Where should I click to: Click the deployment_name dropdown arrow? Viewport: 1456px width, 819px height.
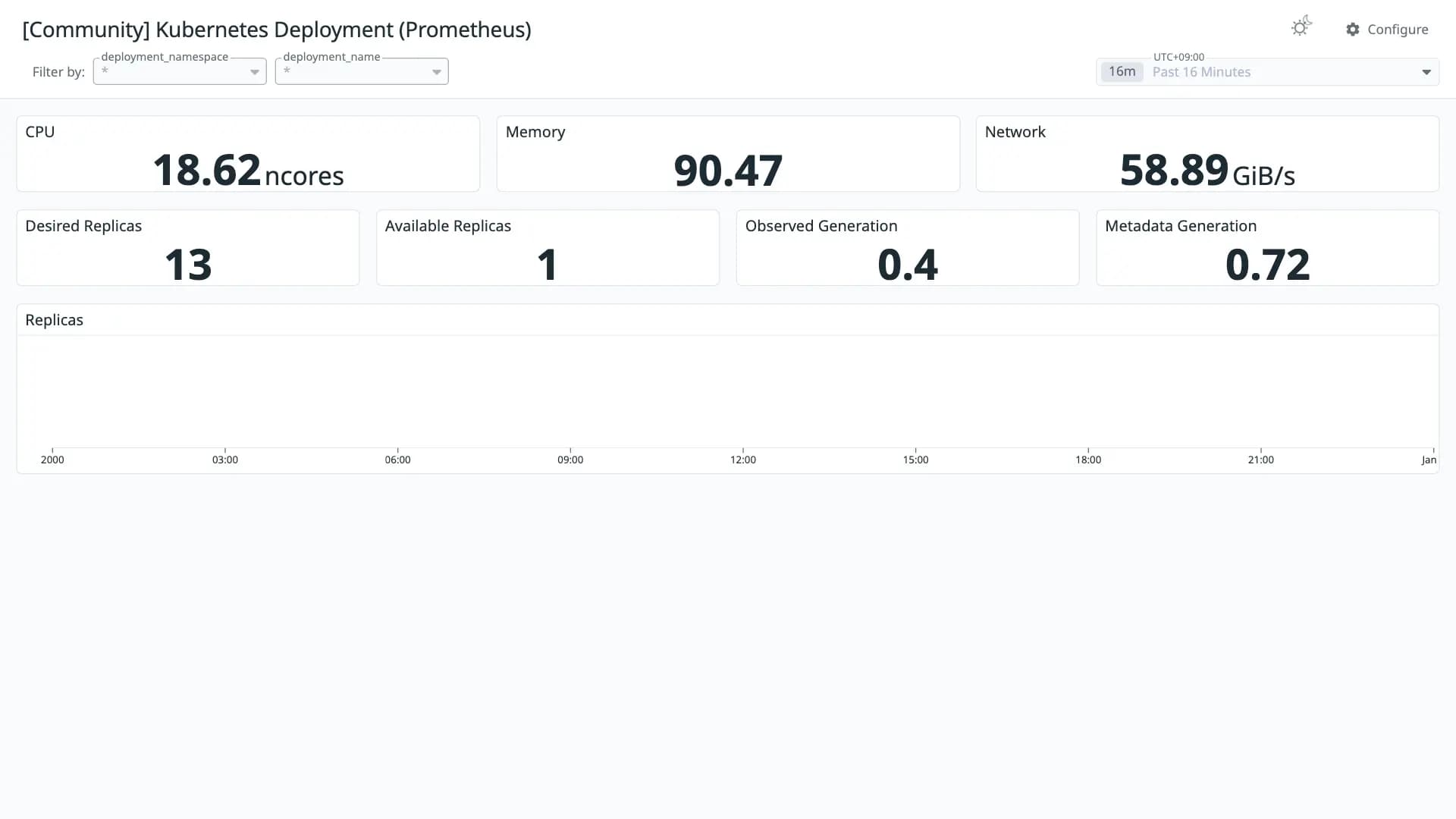click(x=437, y=72)
